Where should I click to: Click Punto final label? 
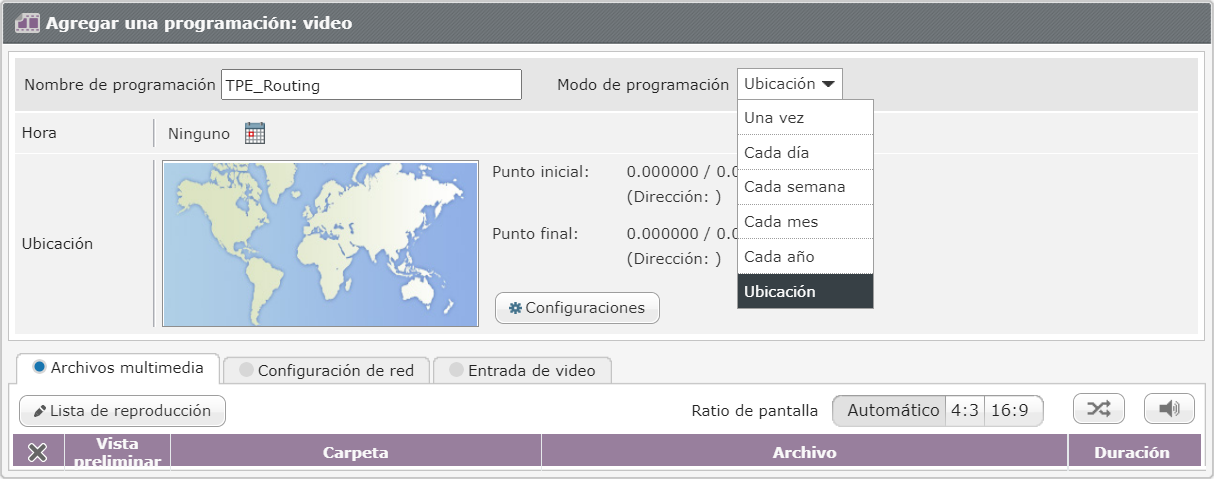pos(535,233)
